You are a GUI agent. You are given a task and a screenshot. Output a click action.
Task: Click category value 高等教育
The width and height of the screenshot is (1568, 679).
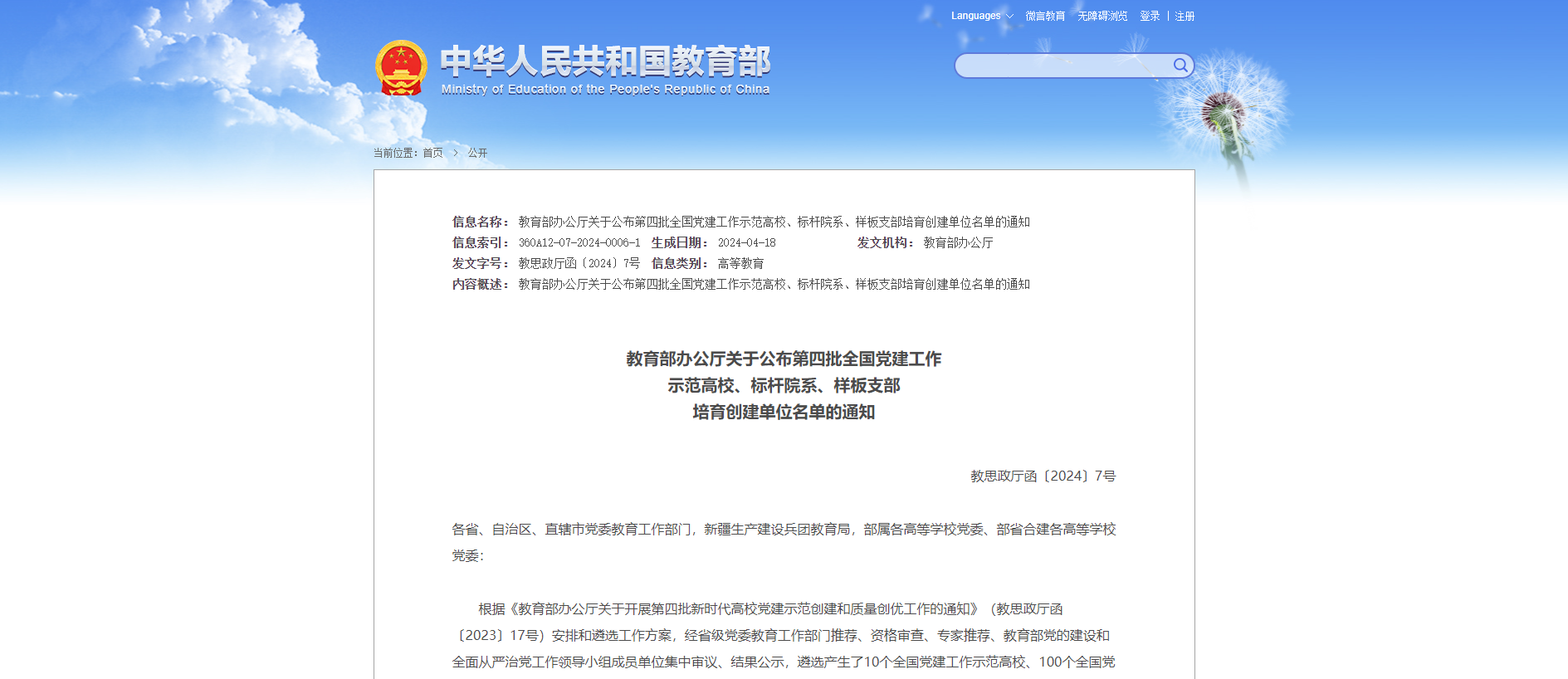[x=740, y=263]
